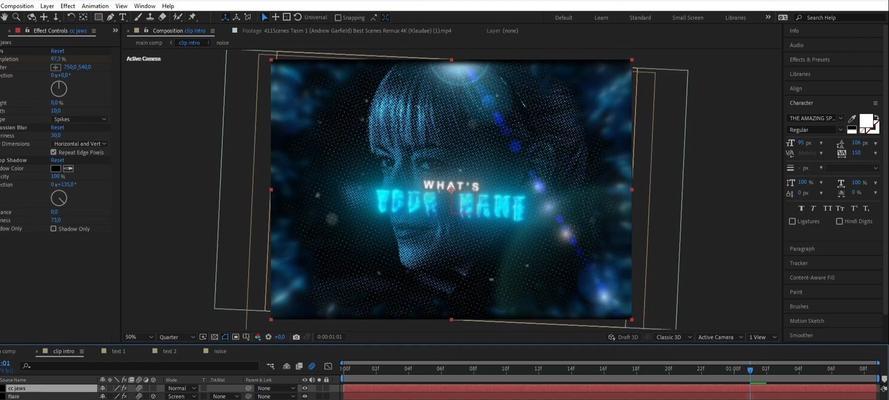Viewport: 889px width, 400px height.
Task: Expand the Effects & Presets panel
Action: 810,59
